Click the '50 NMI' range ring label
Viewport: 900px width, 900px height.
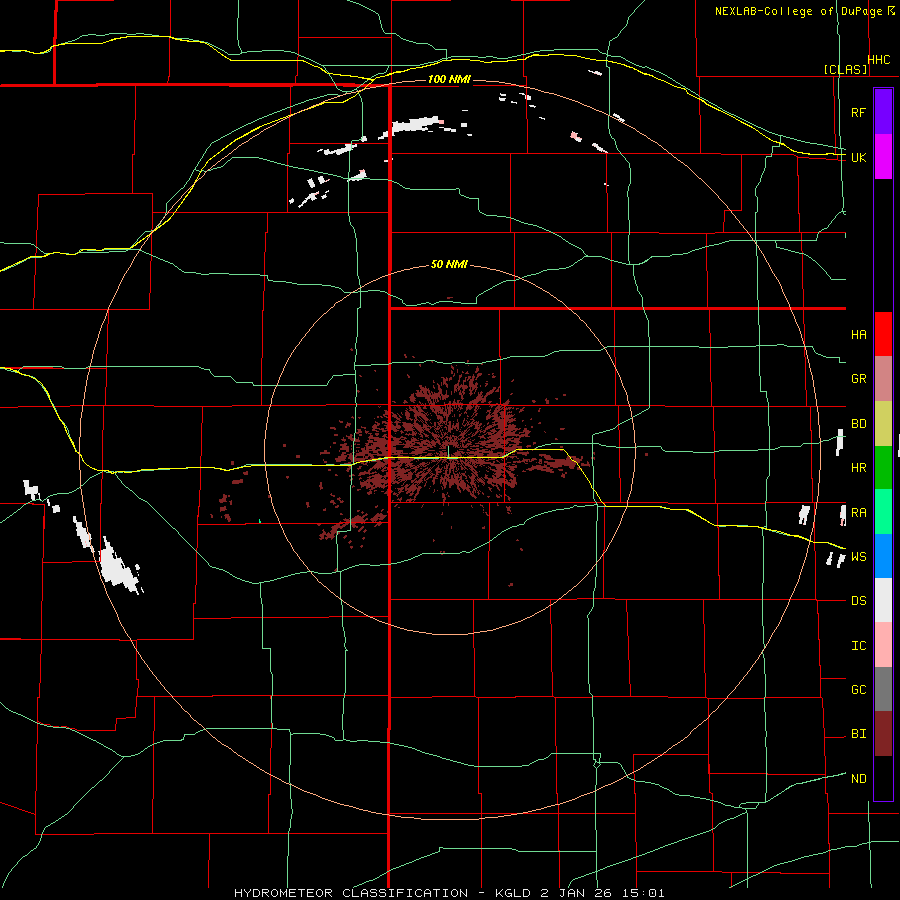(449, 265)
